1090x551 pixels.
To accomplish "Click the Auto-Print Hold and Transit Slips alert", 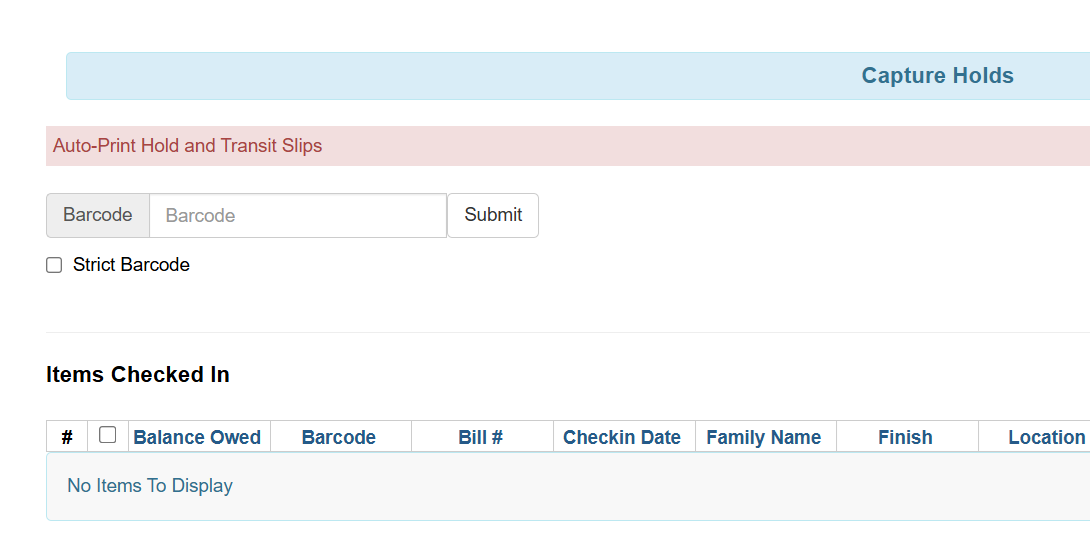I will (x=188, y=146).
